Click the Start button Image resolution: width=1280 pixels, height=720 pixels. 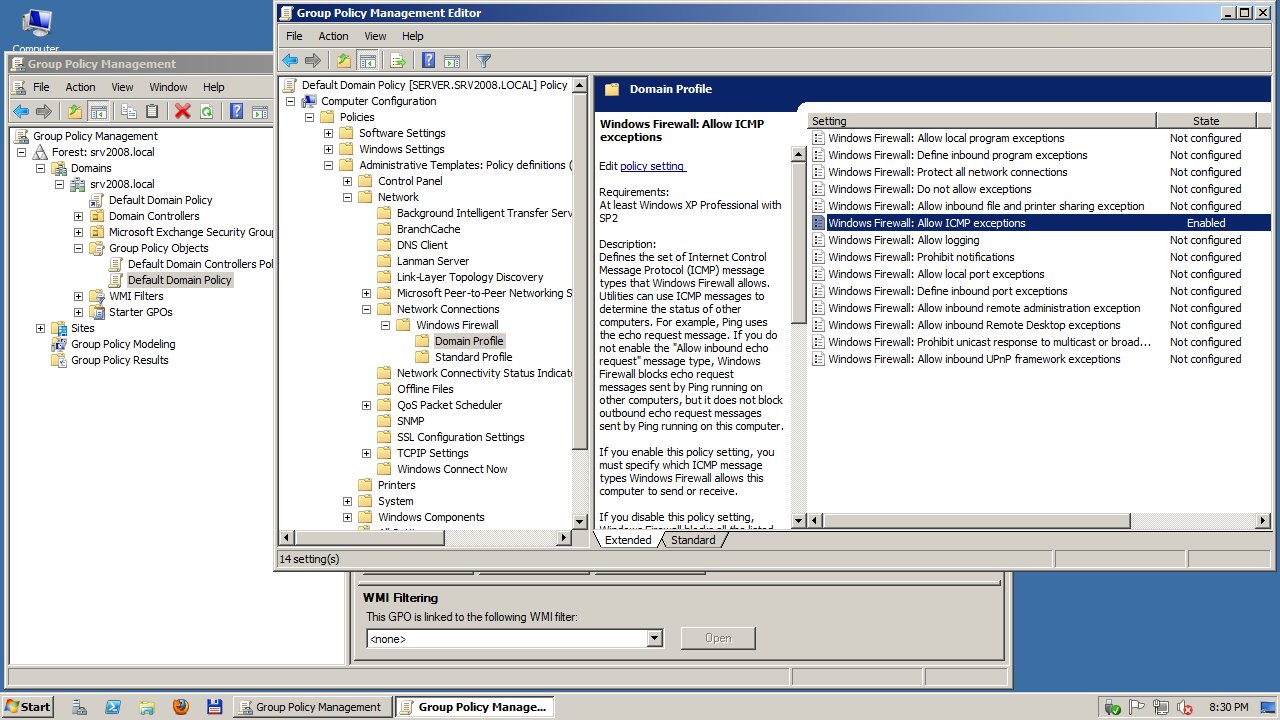click(27, 707)
